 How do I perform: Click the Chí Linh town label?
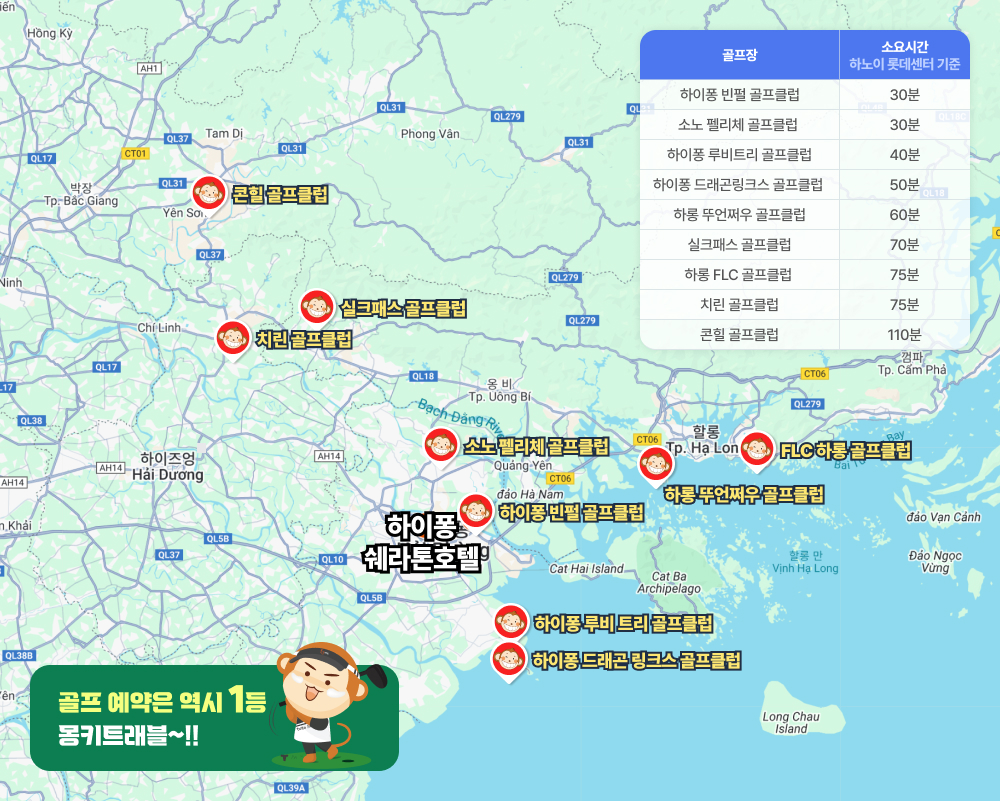point(159,327)
